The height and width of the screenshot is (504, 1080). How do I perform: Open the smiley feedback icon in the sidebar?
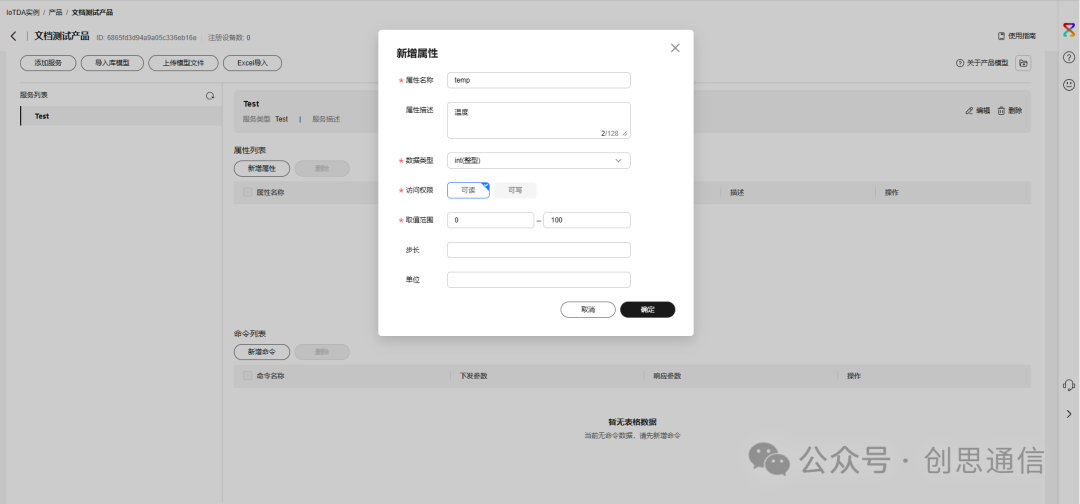(x=1069, y=85)
